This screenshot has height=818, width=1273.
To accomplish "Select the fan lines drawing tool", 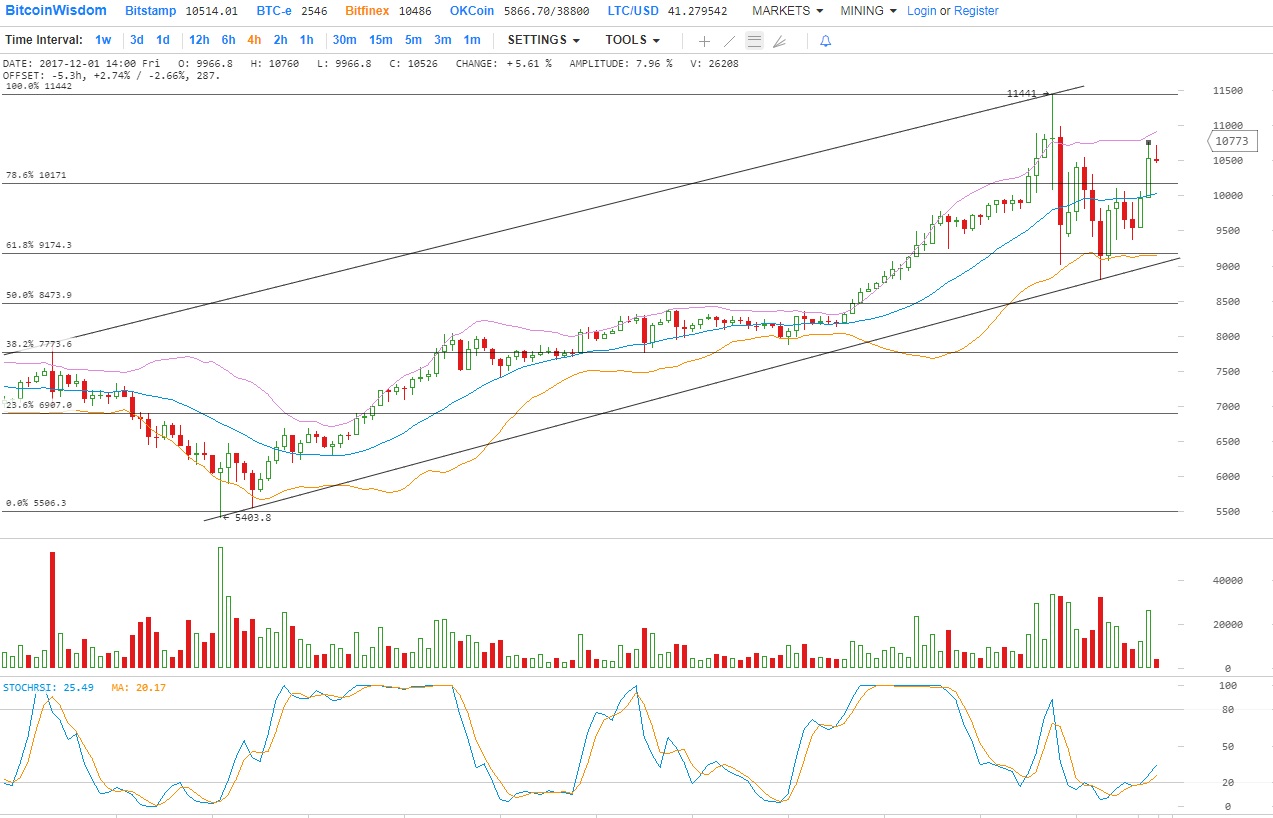I will 780,41.
